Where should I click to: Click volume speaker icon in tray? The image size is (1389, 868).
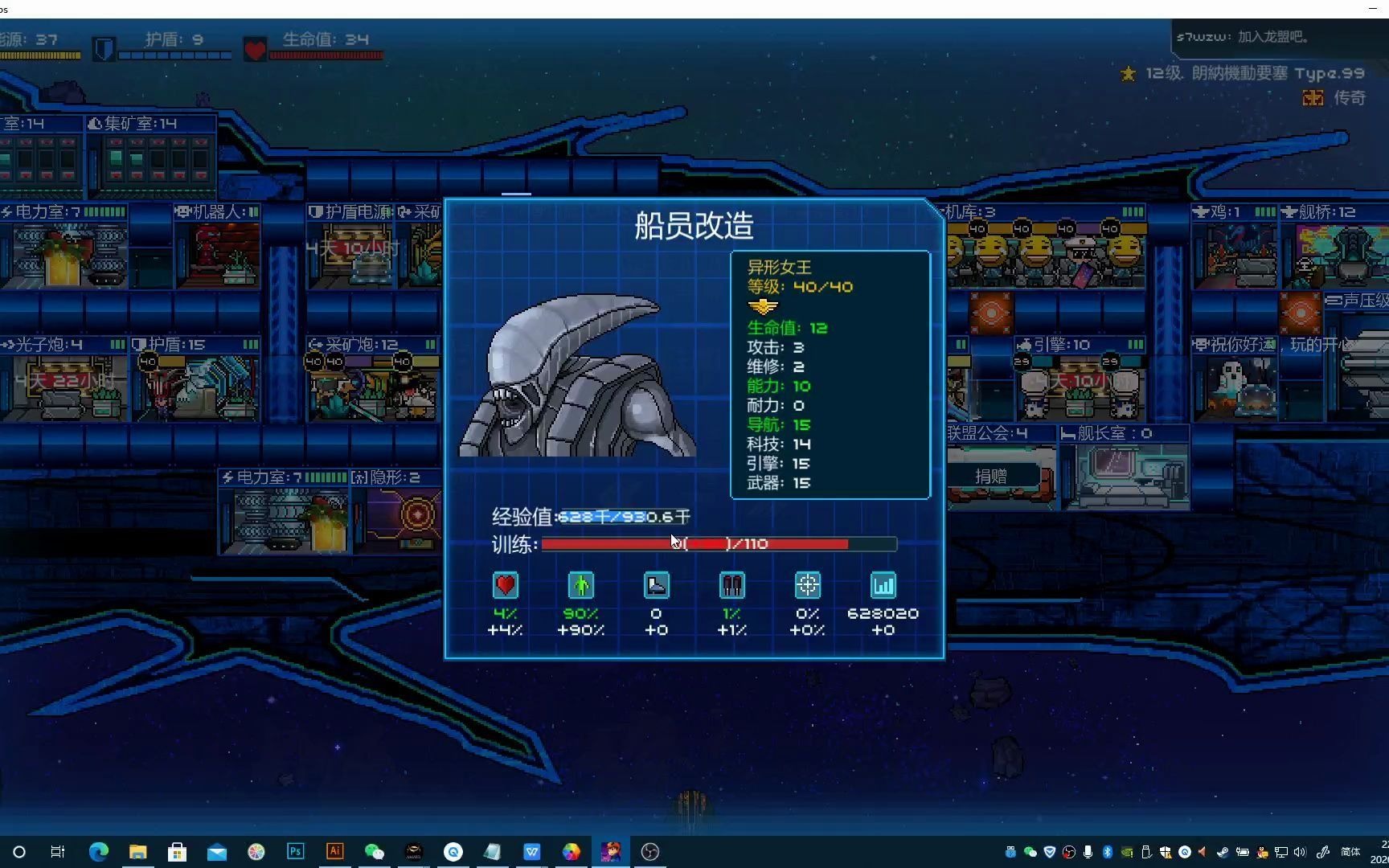pos(1300,852)
